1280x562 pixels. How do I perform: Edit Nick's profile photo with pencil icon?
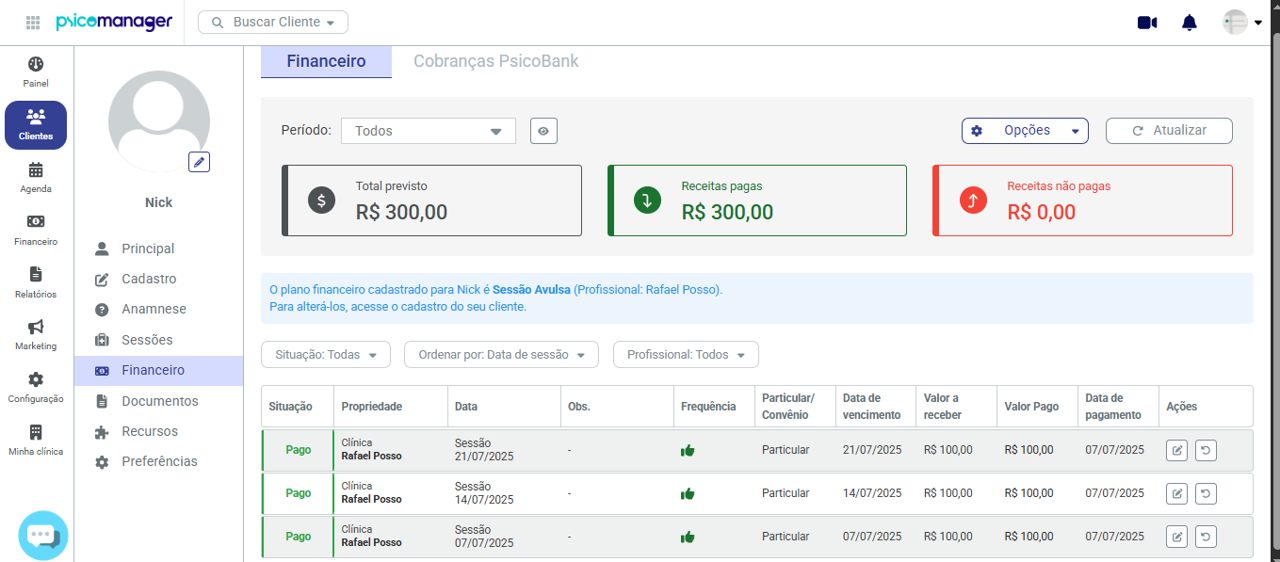pos(199,162)
